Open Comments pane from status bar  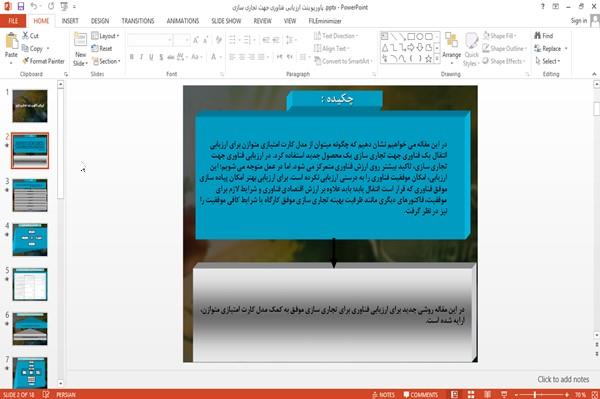421,394
